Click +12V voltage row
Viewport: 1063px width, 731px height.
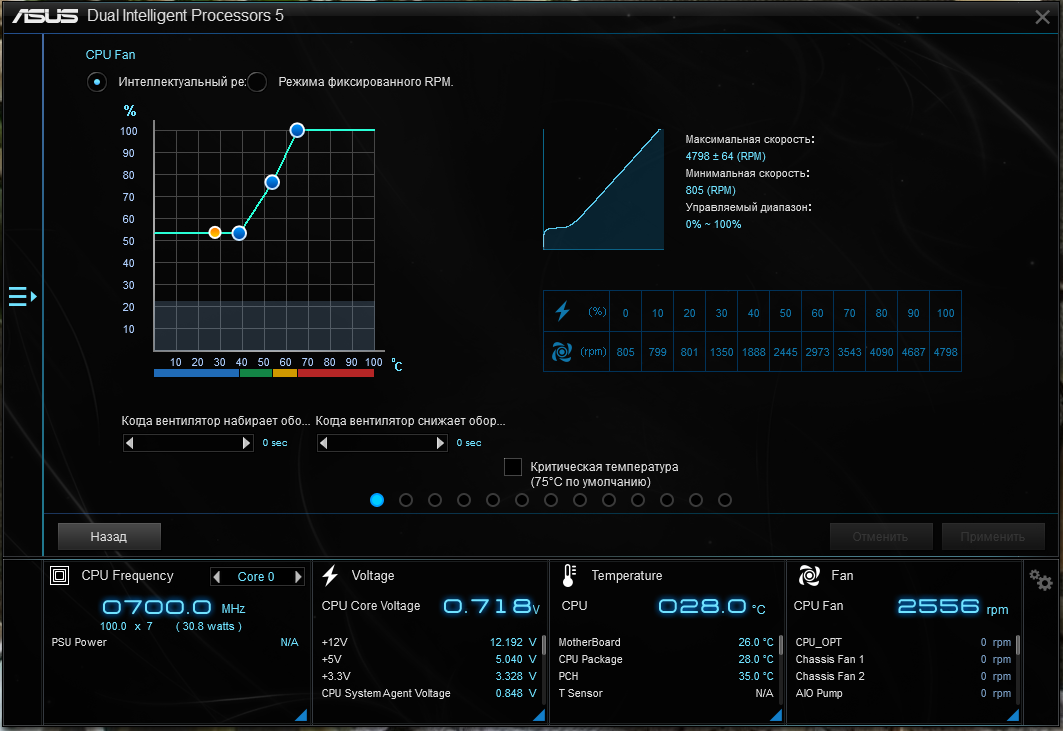[428, 642]
